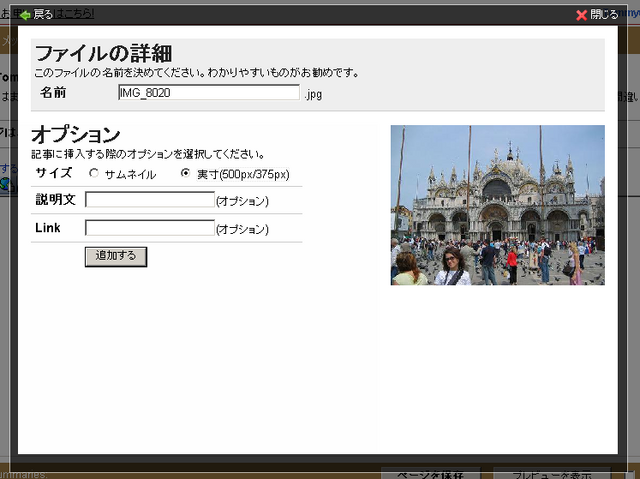The height and width of the screenshot is (479, 640).
Task: Focus the 名前 file name input field
Action: tap(209, 93)
